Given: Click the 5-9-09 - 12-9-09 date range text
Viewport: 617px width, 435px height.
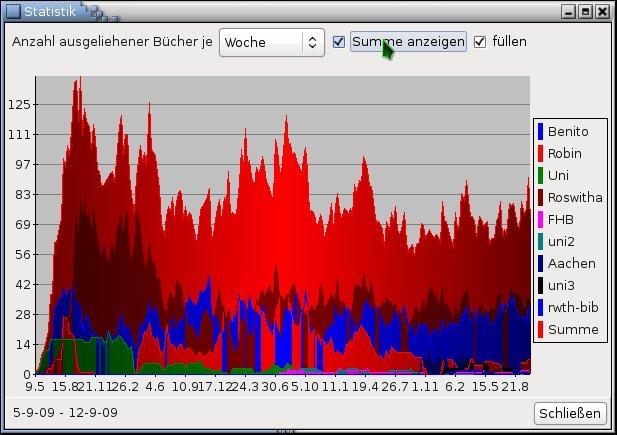Looking at the screenshot, I should point(65,413).
